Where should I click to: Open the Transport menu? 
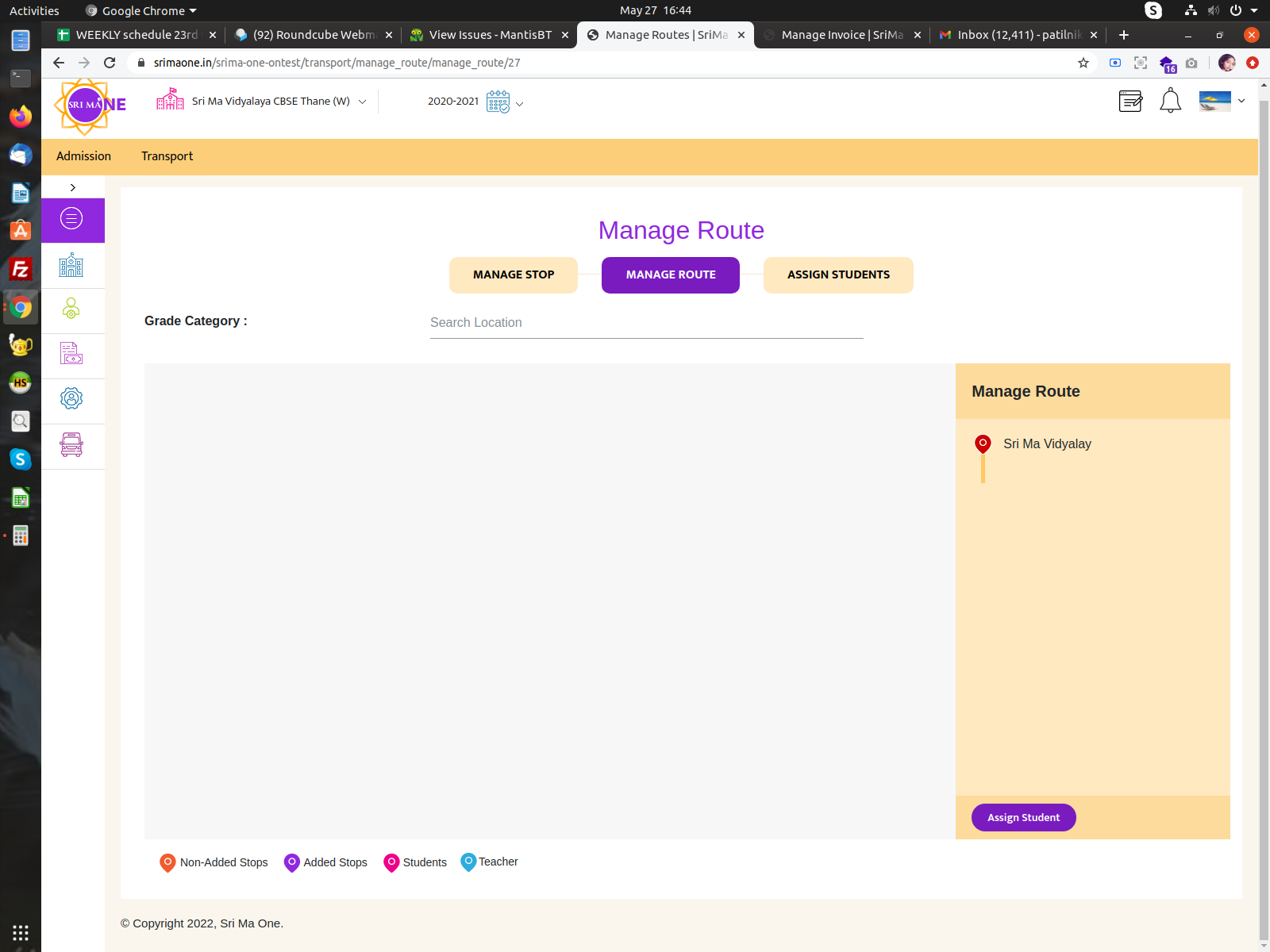[167, 156]
